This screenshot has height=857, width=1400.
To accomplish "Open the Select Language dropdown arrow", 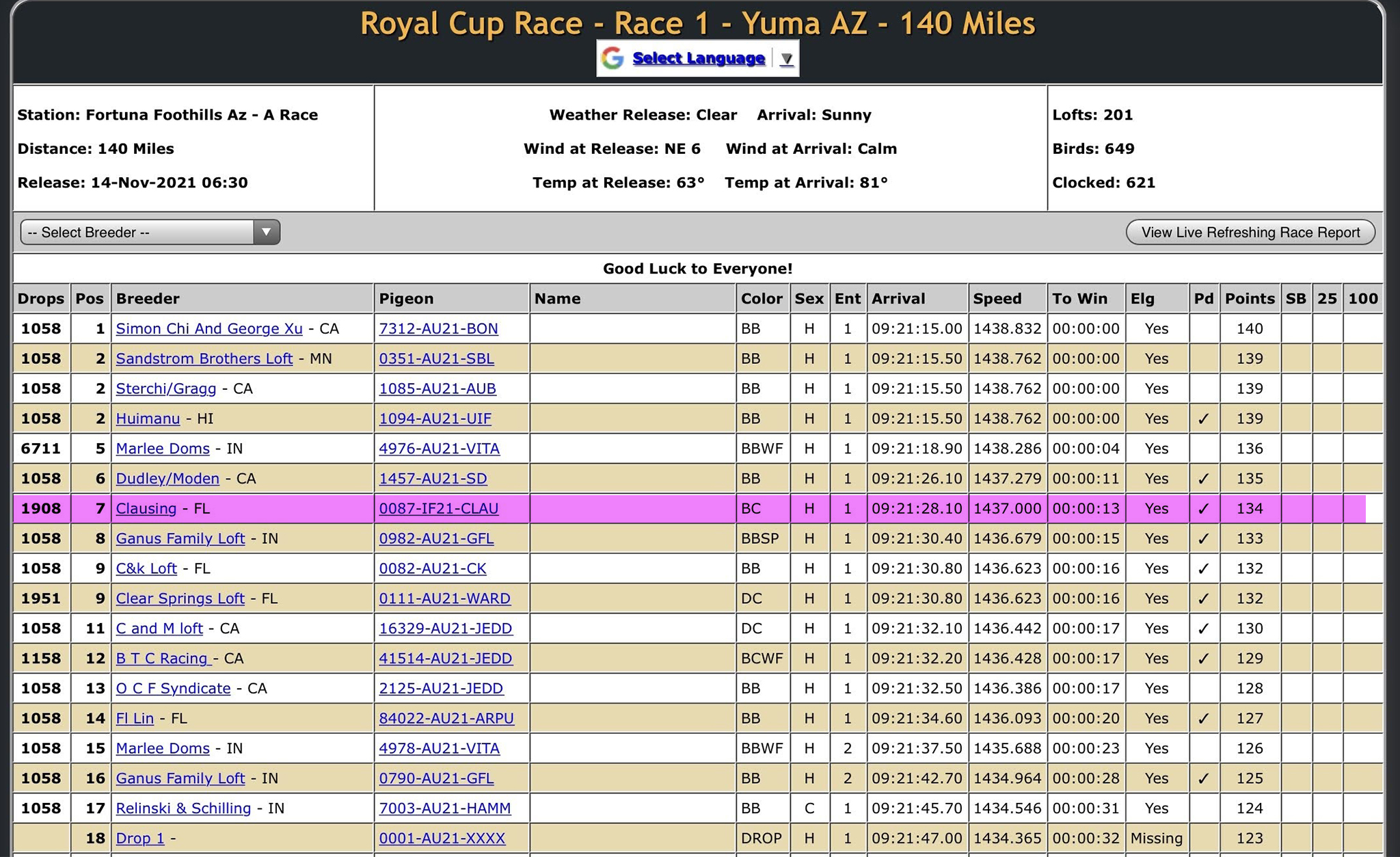I will [787, 59].
